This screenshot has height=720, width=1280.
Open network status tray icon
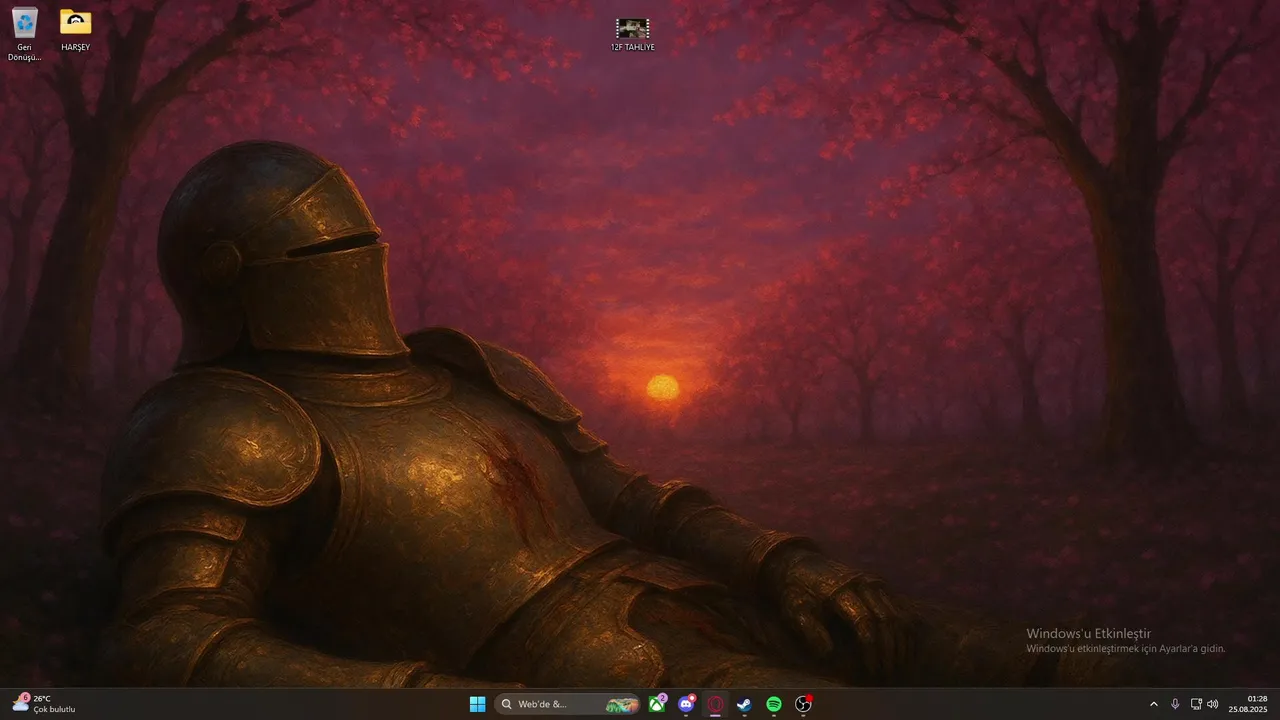pos(1196,704)
